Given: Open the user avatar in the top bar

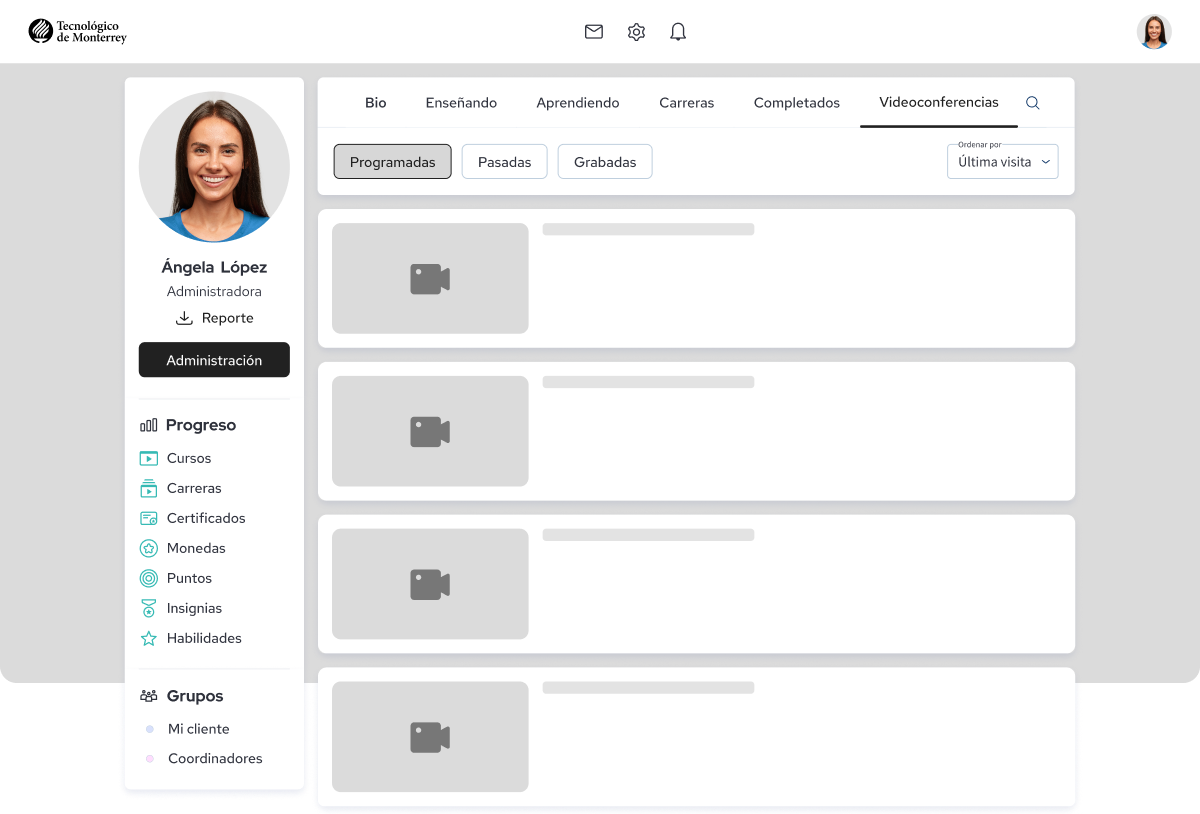Looking at the screenshot, I should [x=1154, y=32].
